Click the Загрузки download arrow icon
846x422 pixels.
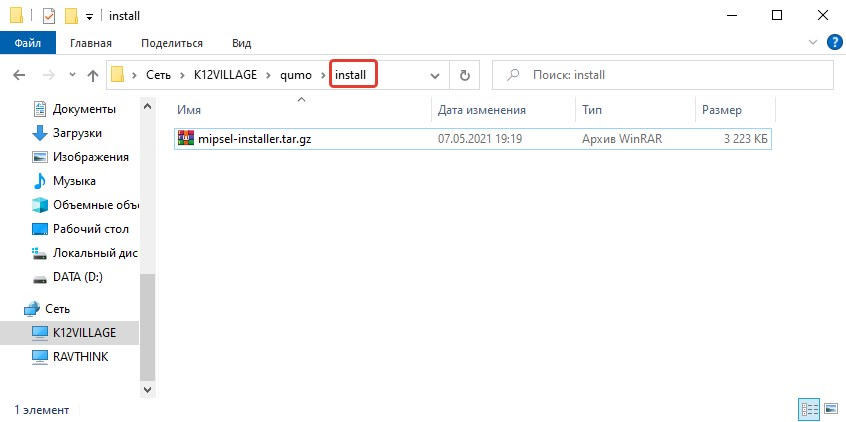click(x=40, y=133)
